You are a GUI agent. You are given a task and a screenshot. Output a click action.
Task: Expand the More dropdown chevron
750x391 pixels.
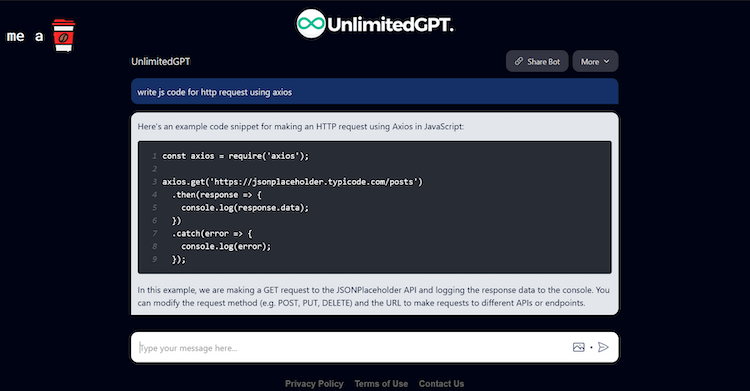pyautogui.click(x=607, y=61)
